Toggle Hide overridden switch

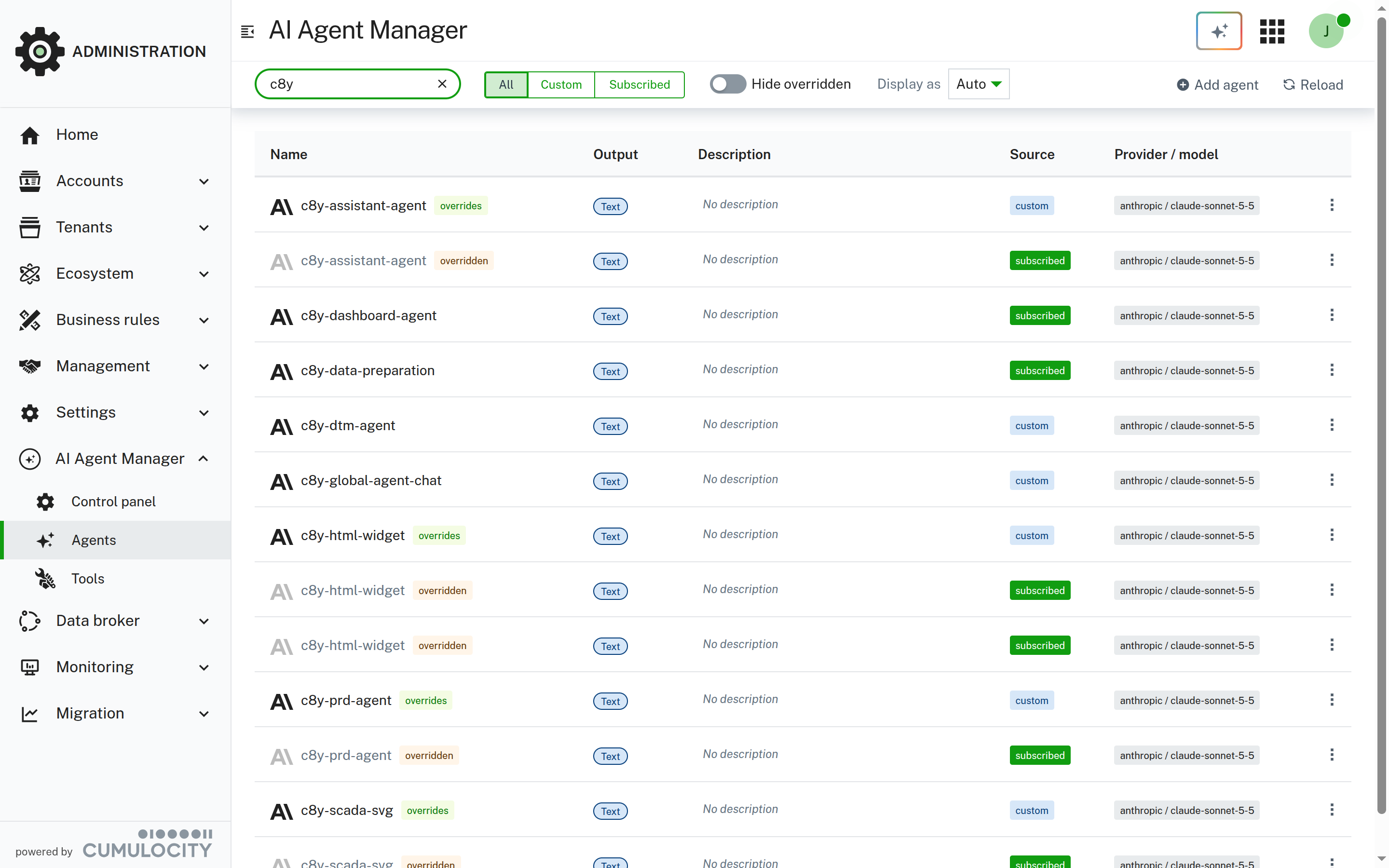pos(728,84)
